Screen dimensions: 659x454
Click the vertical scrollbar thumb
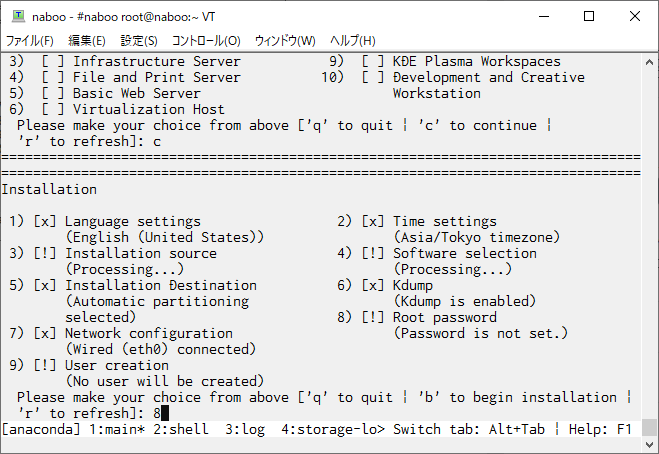click(649, 428)
